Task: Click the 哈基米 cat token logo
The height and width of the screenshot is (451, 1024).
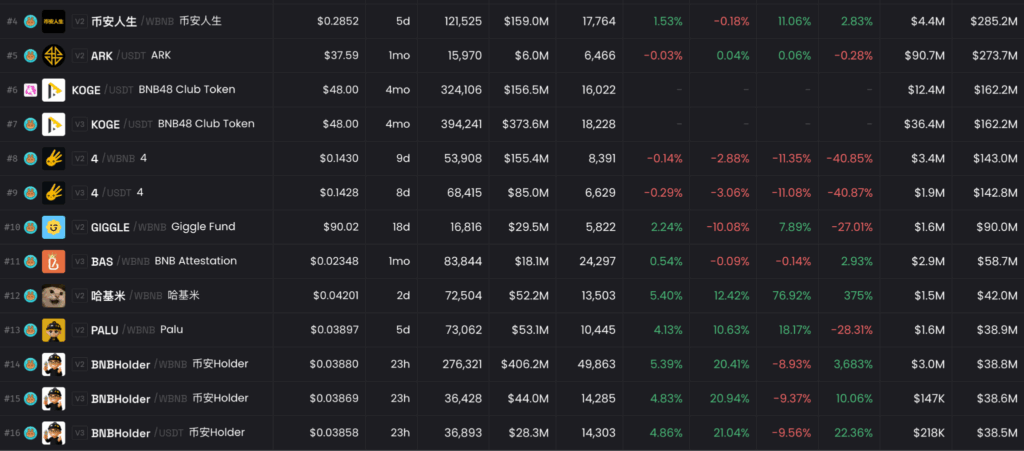Action: coord(54,296)
